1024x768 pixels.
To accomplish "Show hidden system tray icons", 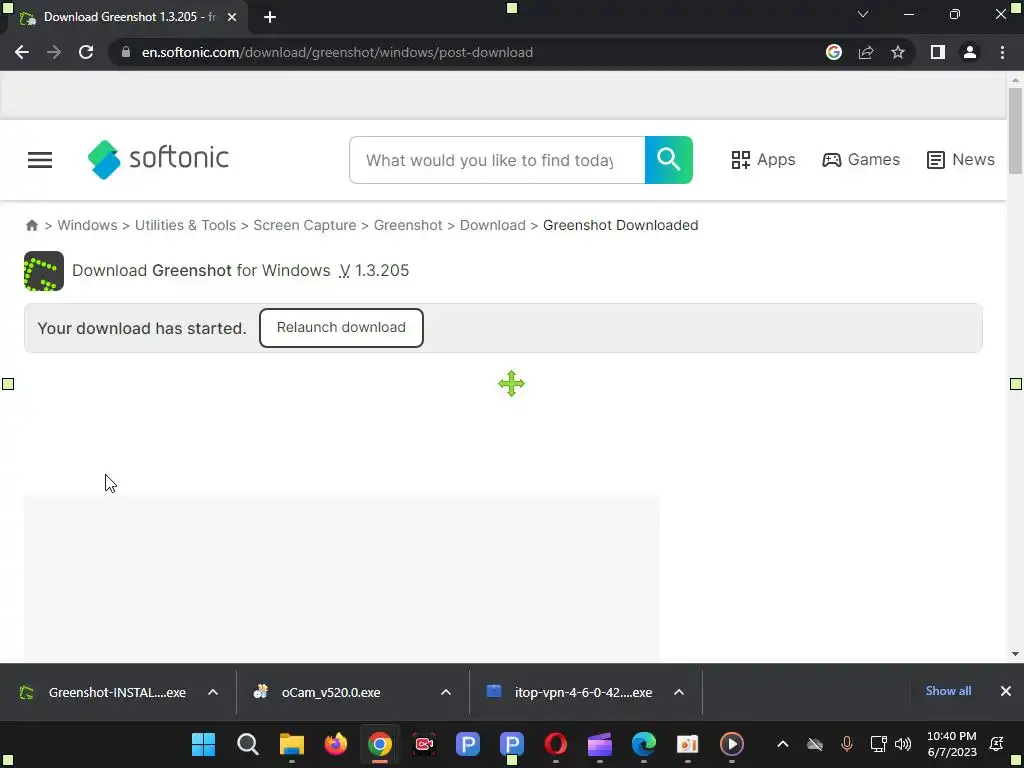I will coord(782,744).
